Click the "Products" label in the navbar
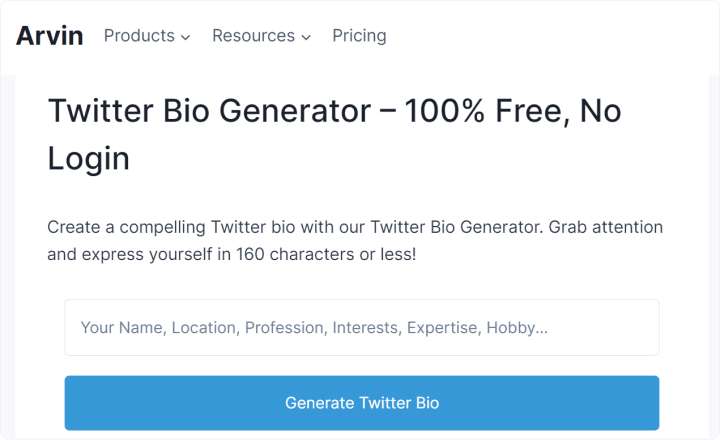Viewport: 720px width, 440px height. (139, 36)
